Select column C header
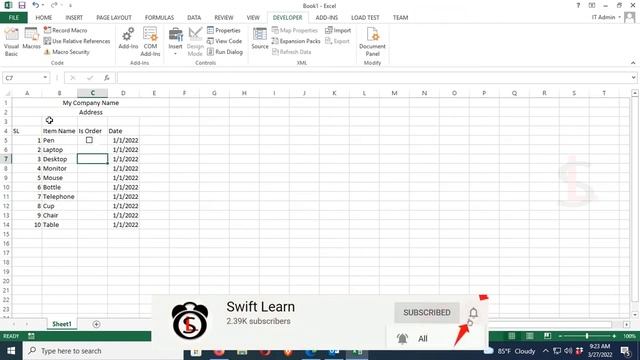Screen dimensions: 640x360 (93, 93)
